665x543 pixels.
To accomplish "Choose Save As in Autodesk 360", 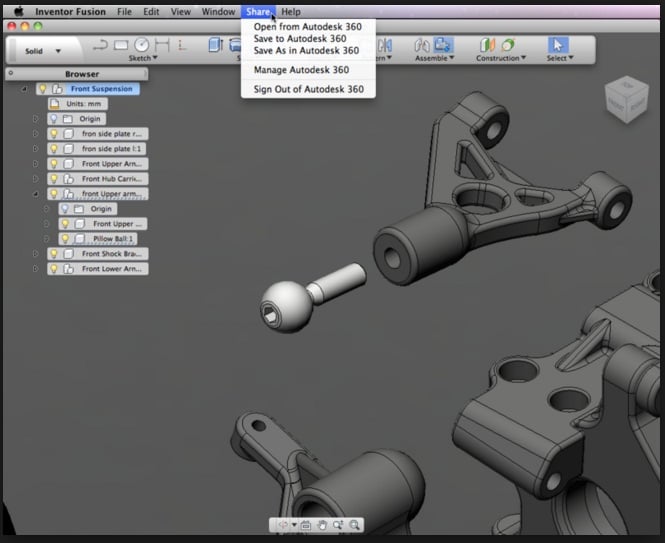I will point(308,50).
